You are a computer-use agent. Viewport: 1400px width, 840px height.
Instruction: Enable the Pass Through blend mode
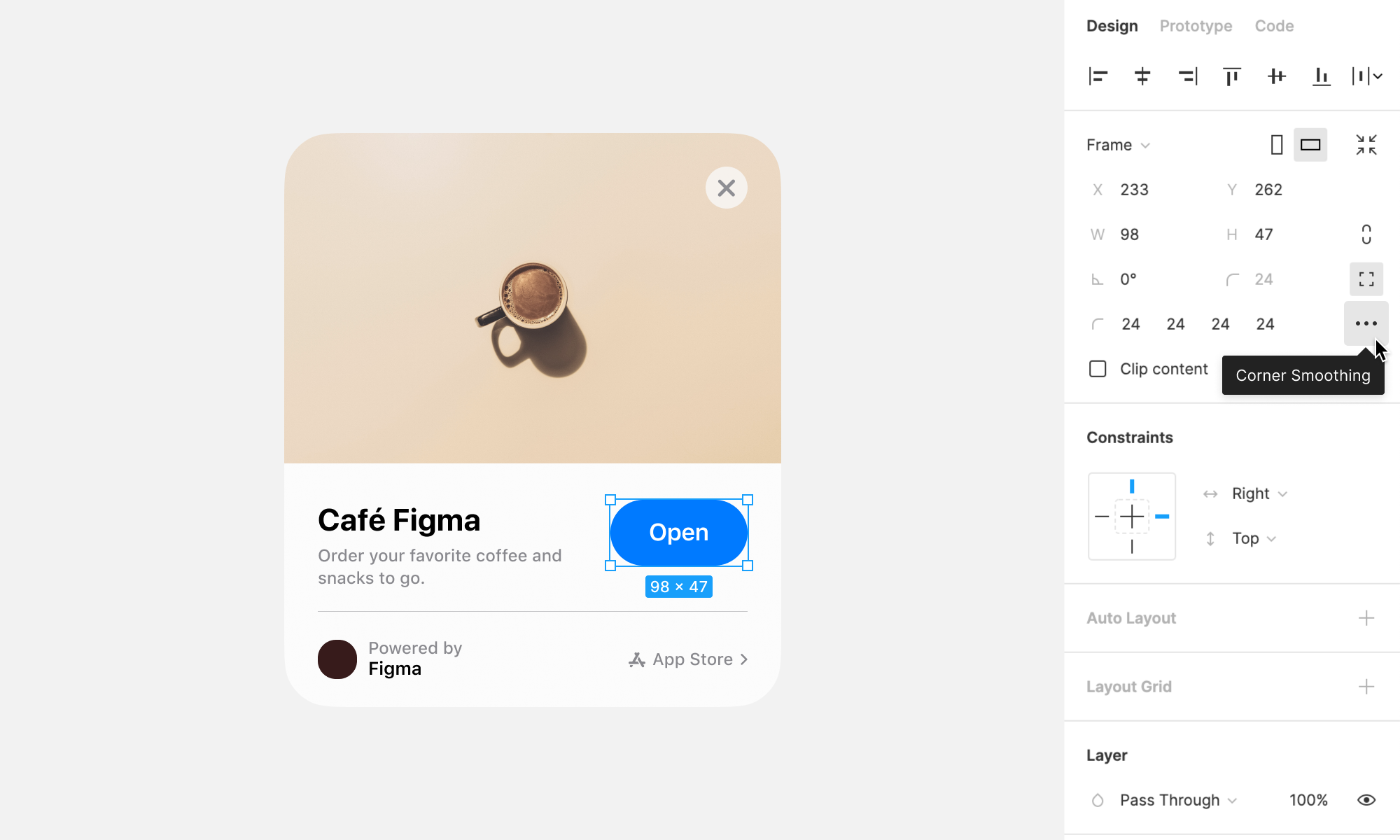point(1175,800)
